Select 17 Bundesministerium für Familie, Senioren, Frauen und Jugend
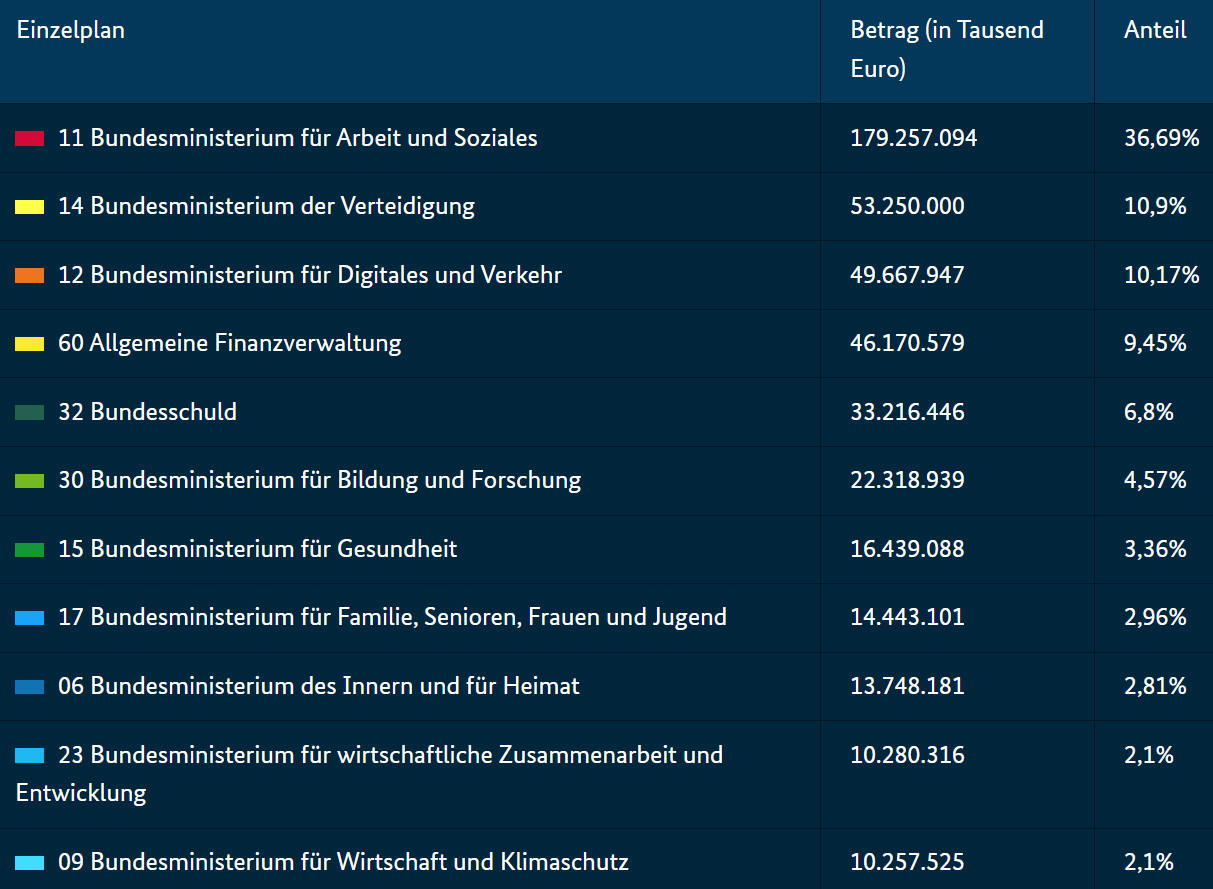 392,617
